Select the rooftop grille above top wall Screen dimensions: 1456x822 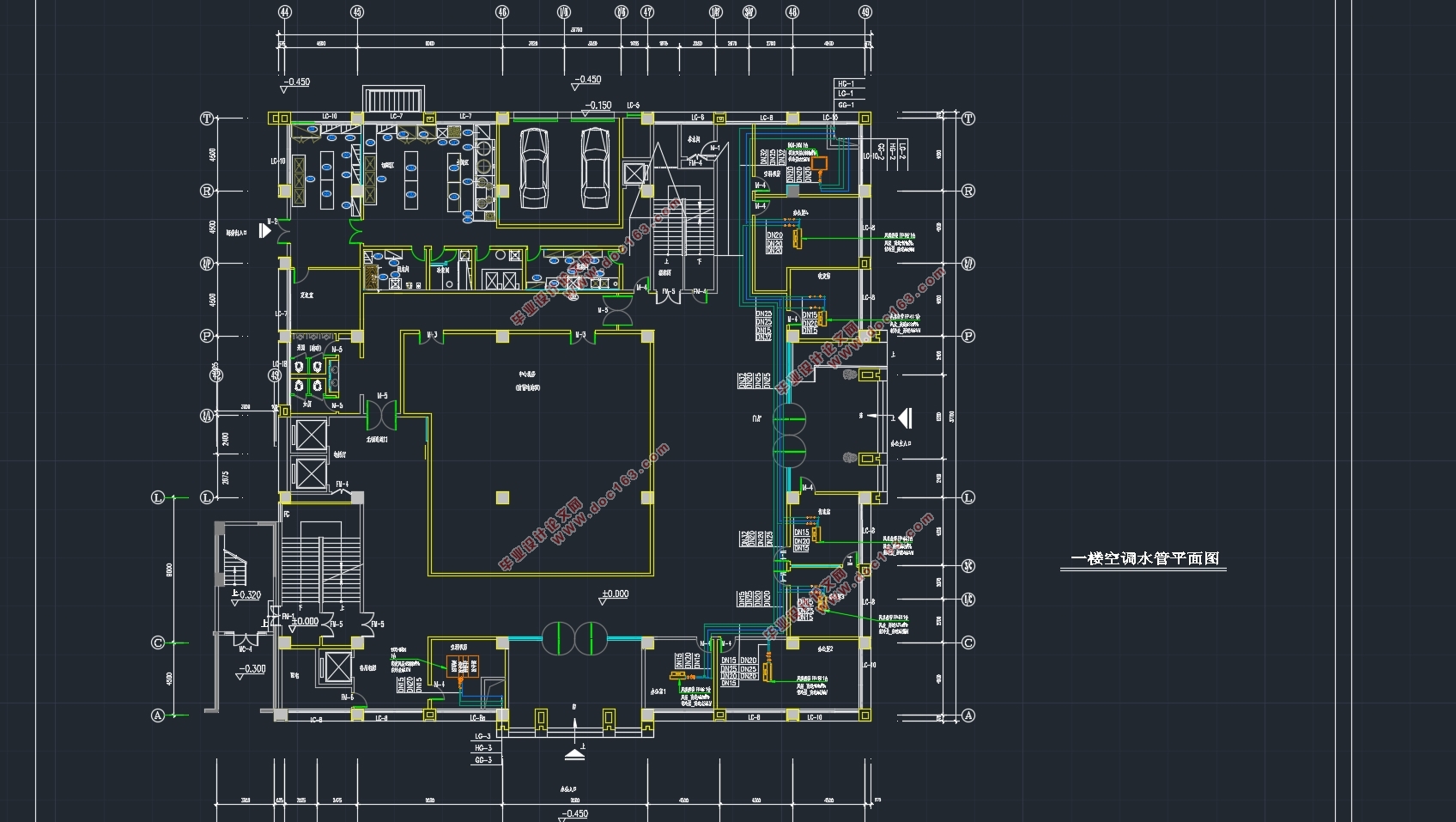click(395, 98)
